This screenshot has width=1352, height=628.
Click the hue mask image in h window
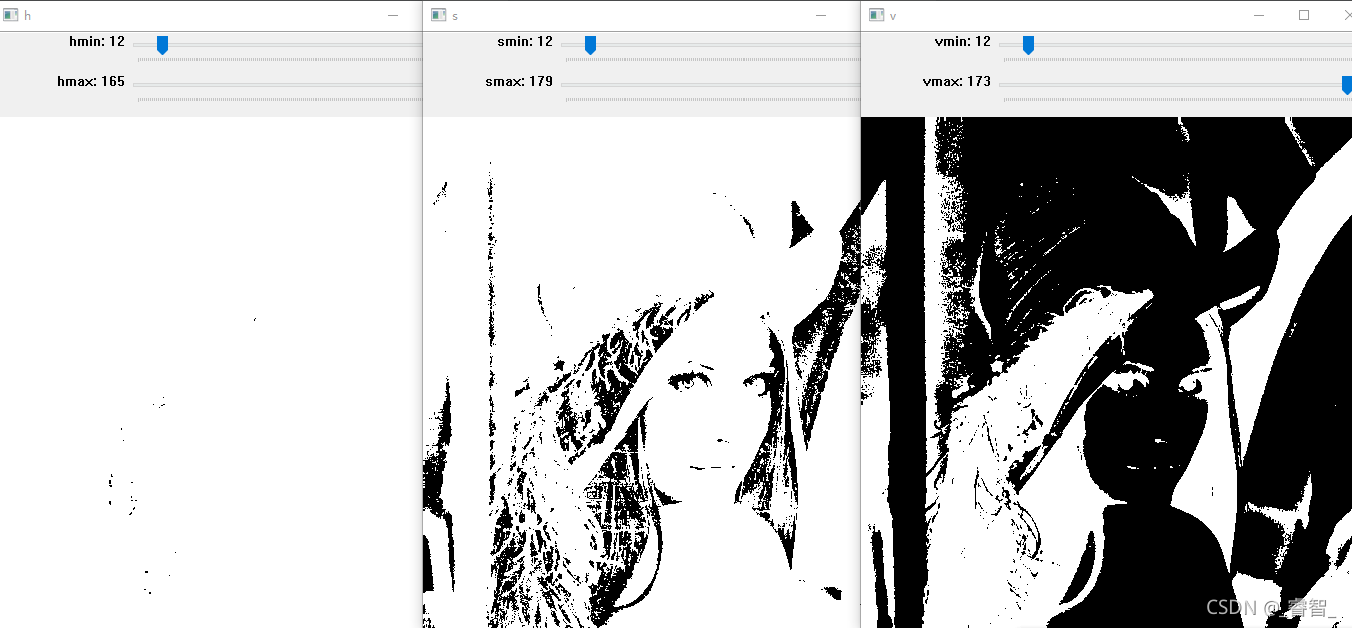click(211, 372)
